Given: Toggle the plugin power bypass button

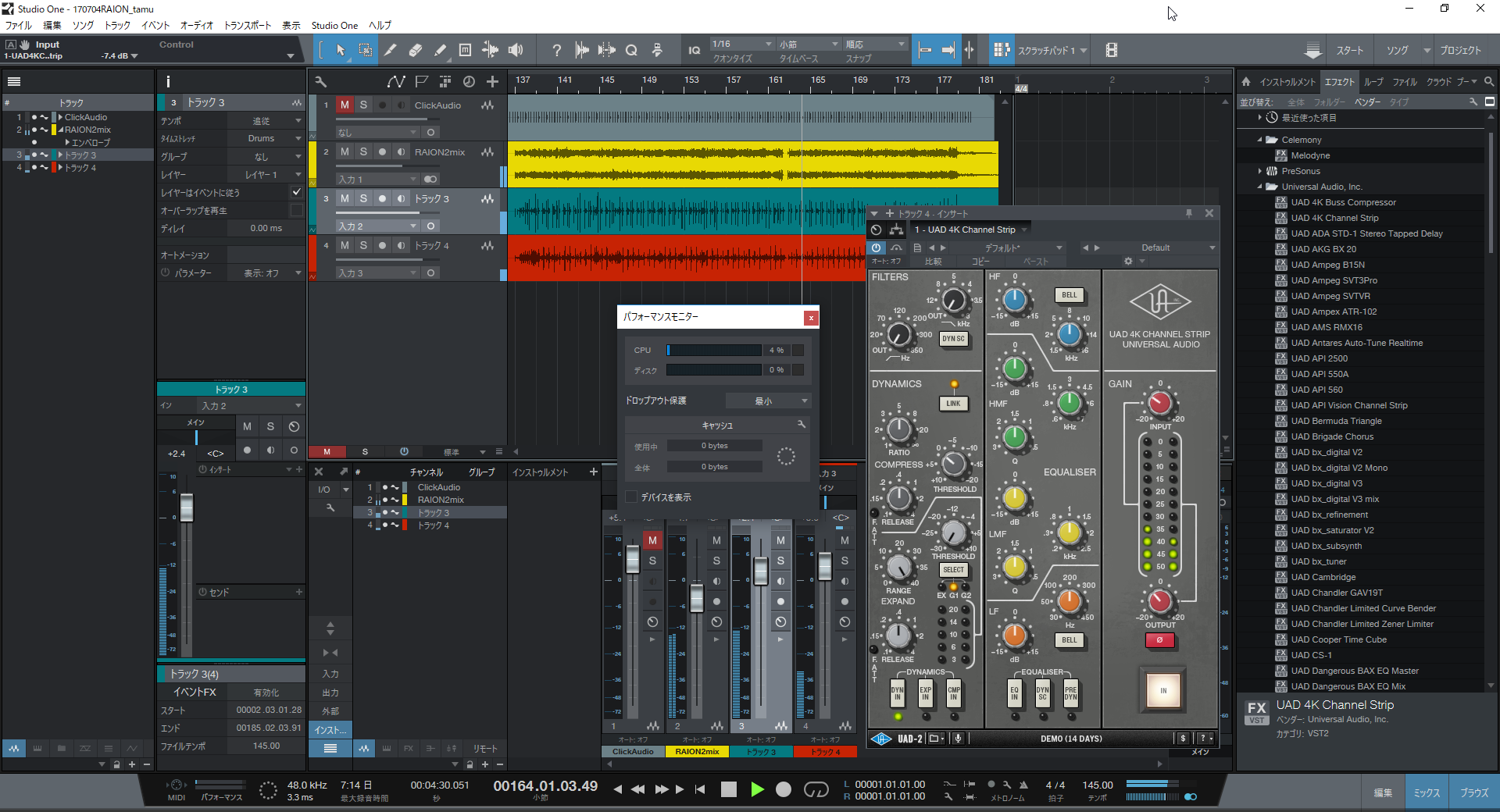Looking at the screenshot, I should (x=877, y=248).
